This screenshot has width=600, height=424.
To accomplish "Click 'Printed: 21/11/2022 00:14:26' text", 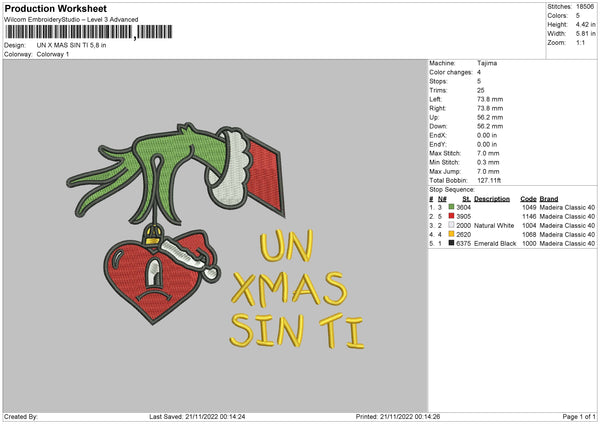I will pos(398,417).
